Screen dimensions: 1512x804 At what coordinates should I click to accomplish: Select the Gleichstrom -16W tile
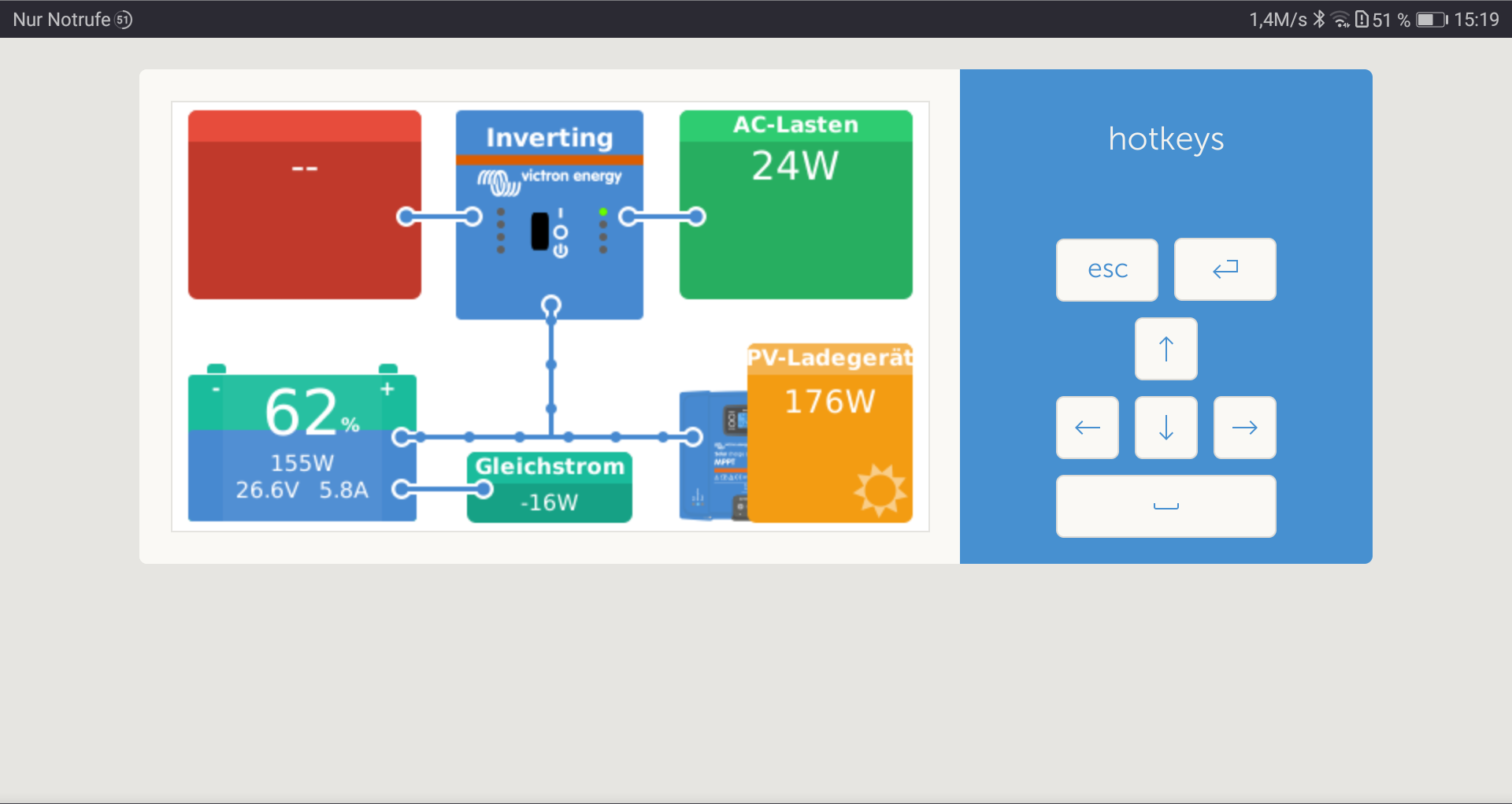(550, 487)
